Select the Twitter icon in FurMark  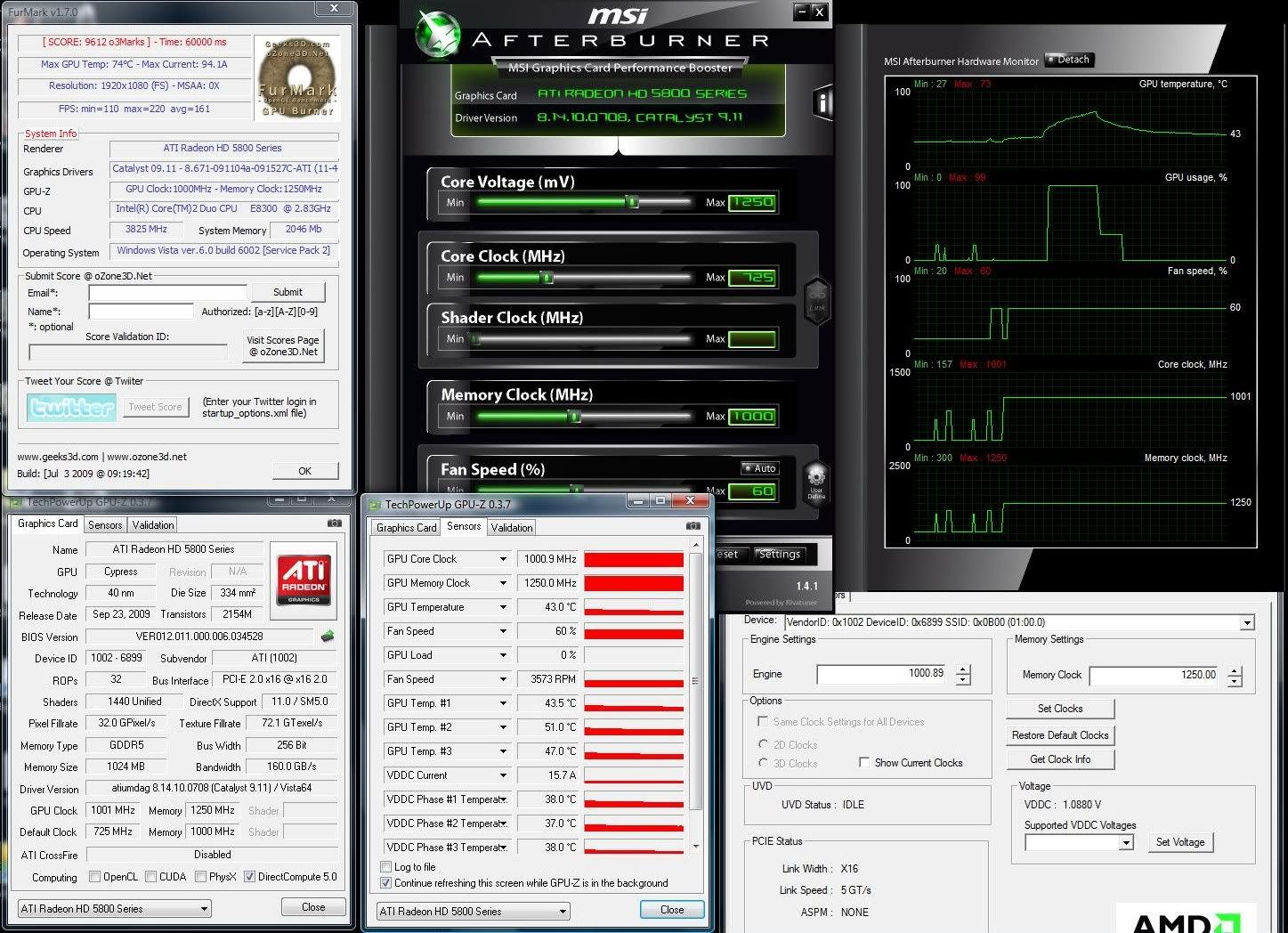click(x=70, y=407)
